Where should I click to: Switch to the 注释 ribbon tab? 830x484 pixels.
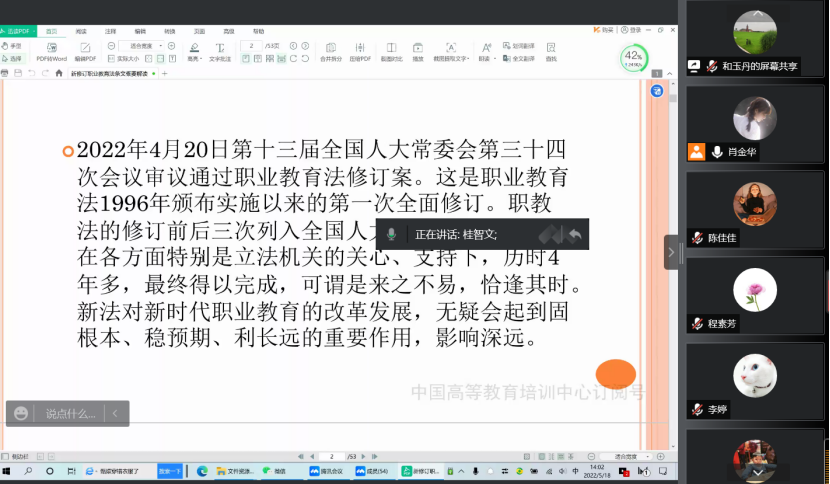point(111,31)
